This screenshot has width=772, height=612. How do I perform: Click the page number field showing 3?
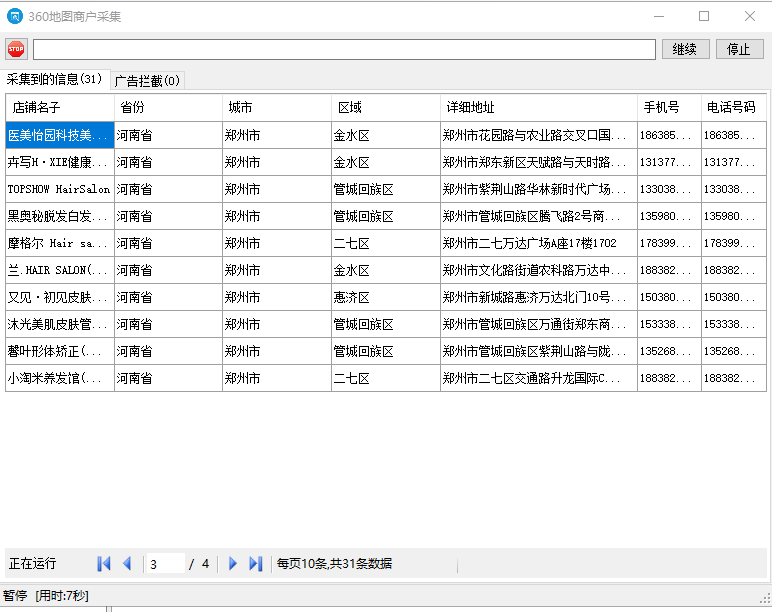[x=166, y=564]
